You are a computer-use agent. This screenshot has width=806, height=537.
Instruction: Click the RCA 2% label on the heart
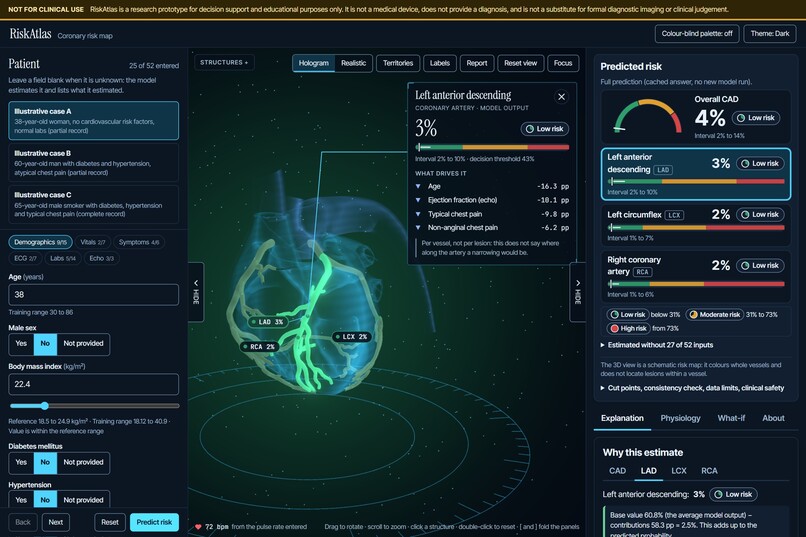(x=259, y=347)
